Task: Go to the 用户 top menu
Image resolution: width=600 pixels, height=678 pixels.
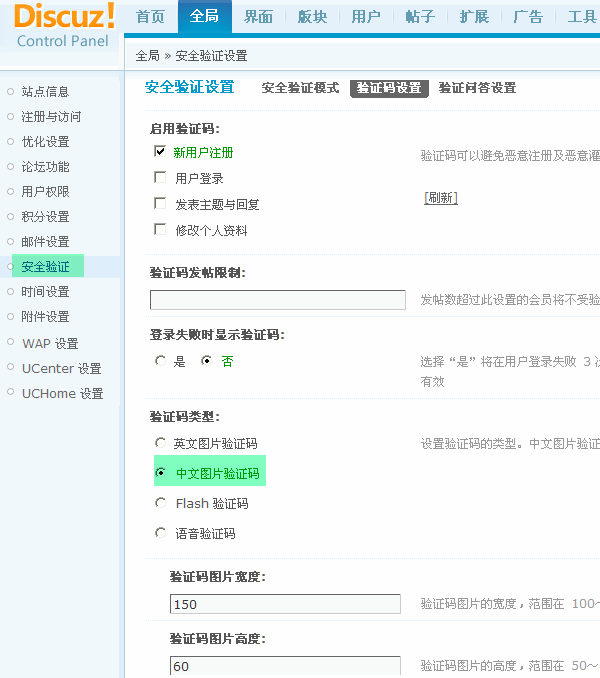Action: point(366,17)
